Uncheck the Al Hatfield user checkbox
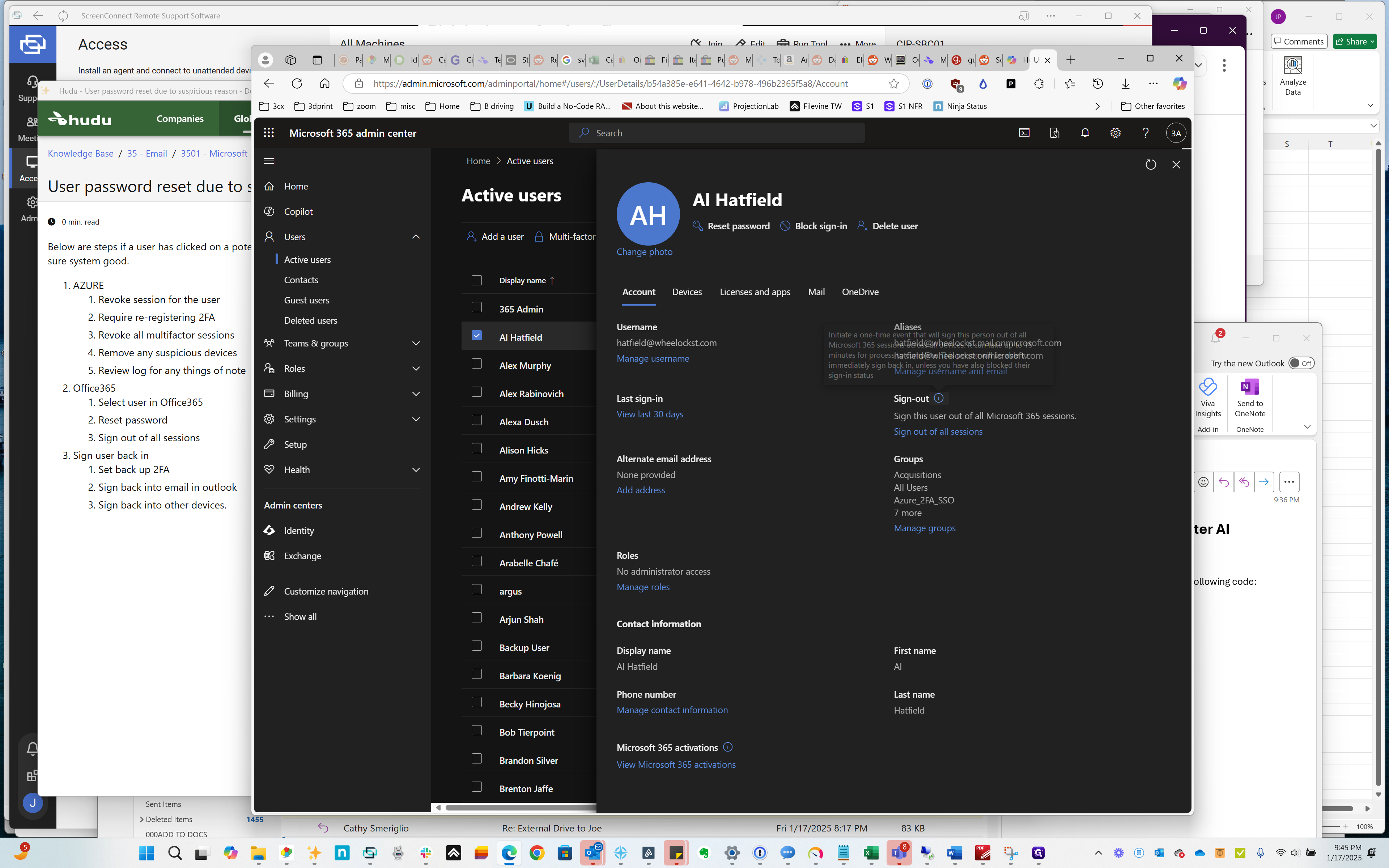Viewport: 1389px width, 868px height. pyautogui.click(x=476, y=335)
